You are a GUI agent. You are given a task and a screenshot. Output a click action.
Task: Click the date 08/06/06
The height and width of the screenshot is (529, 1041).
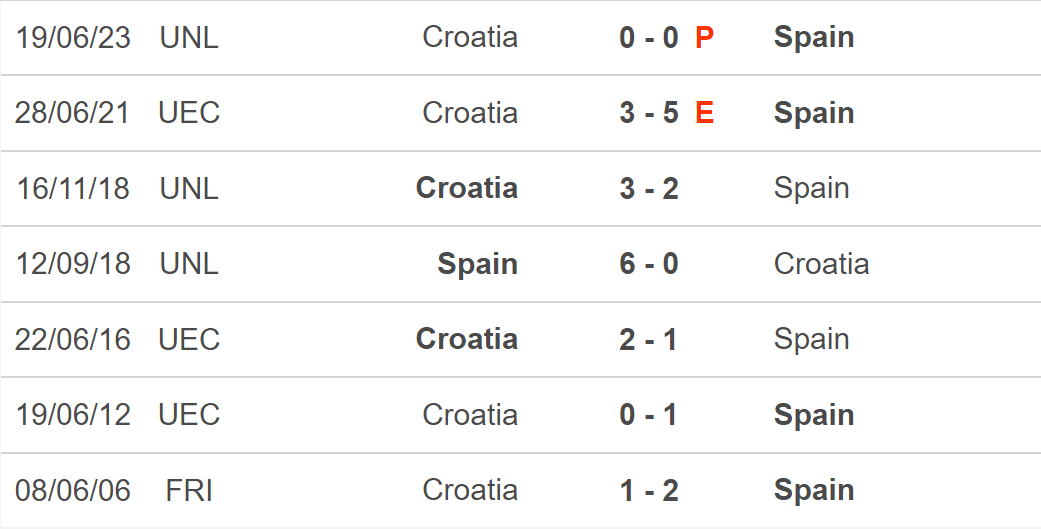(x=73, y=491)
